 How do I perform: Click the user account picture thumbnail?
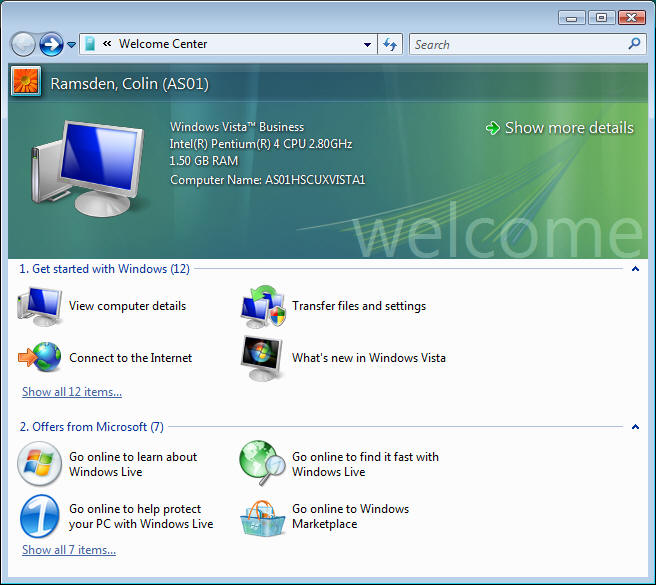tap(26, 81)
